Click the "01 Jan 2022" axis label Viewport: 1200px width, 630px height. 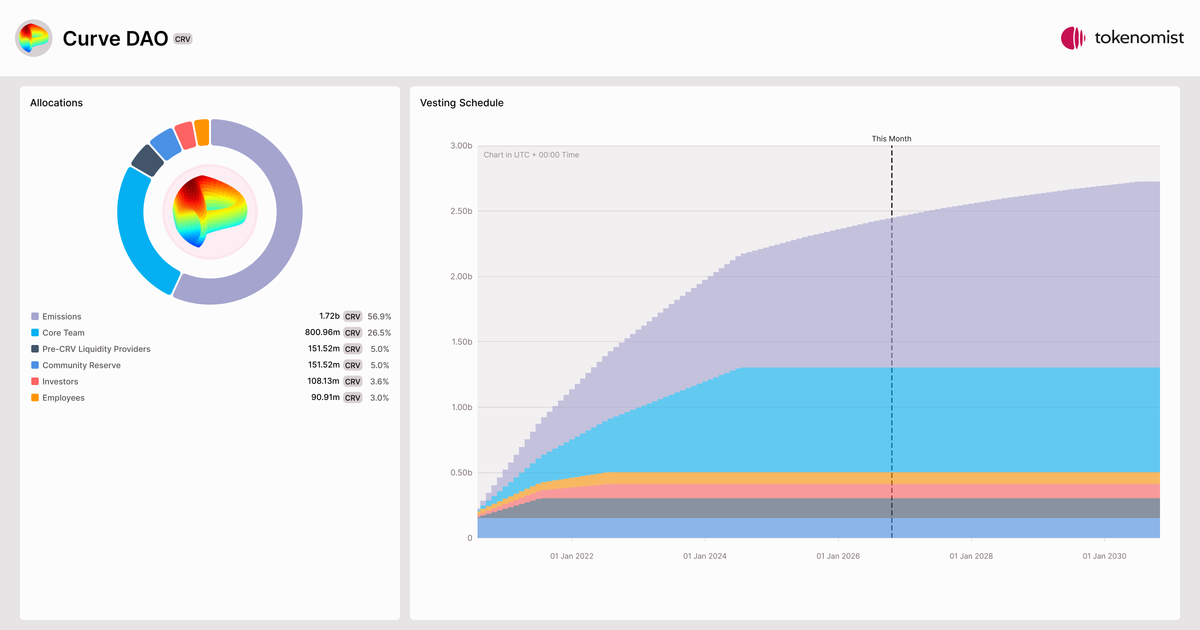[x=572, y=556]
